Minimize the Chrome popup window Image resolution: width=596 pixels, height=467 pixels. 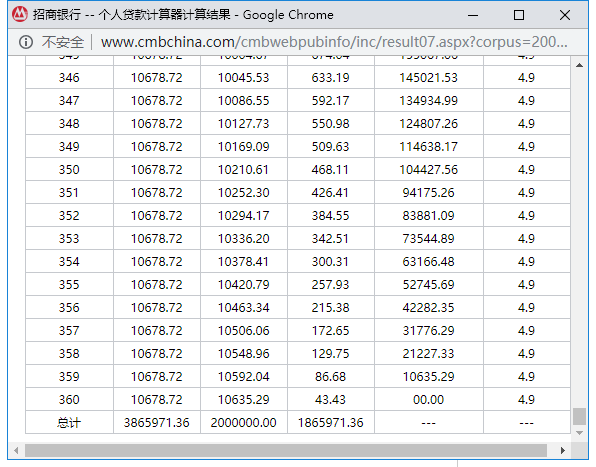click(x=472, y=15)
